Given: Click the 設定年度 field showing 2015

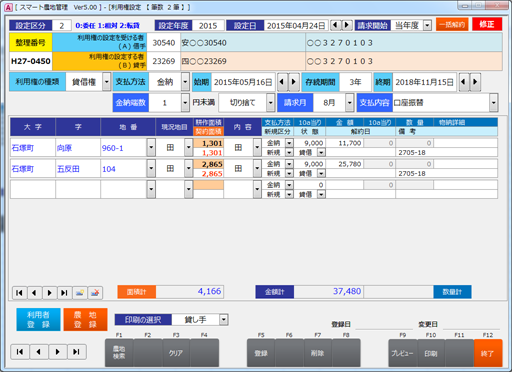Looking at the screenshot, I should tap(208, 26).
